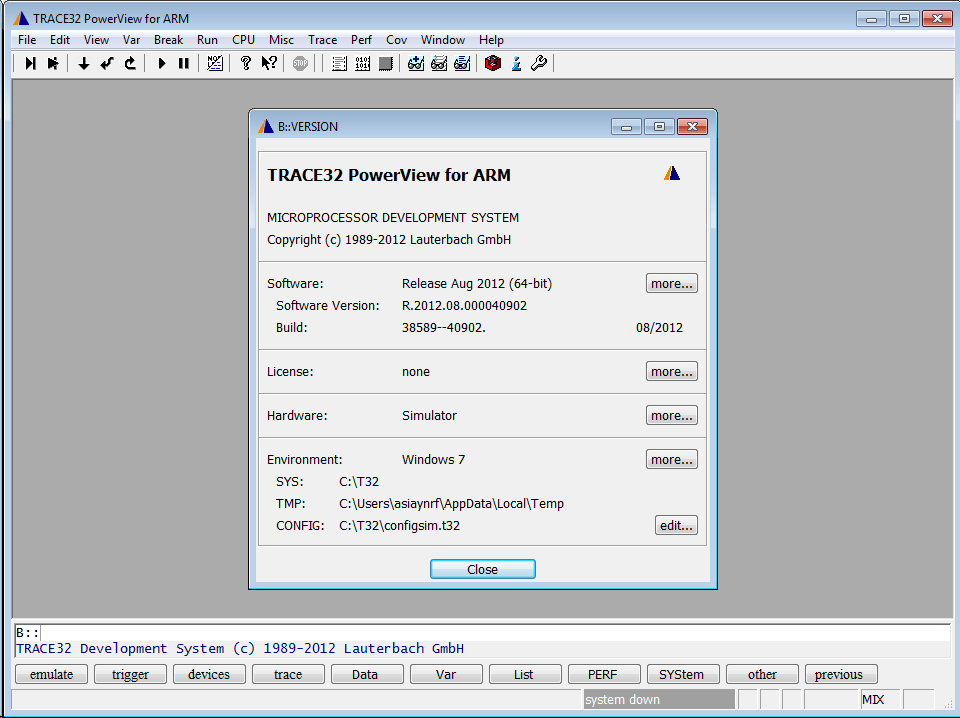This screenshot has height=718, width=960.
Task: Start execution with the Go play icon
Action: tap(162, 63)
